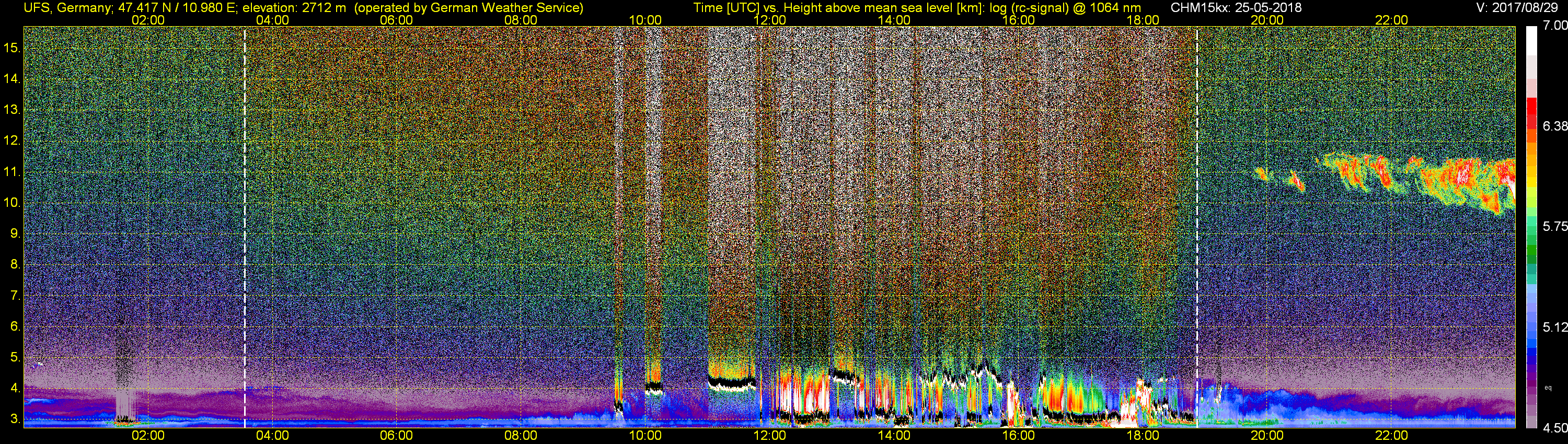This screenshot has width=1568, height=444.
Task: Click the white dashed marker line before 20:00
Action: point(1197,227)
